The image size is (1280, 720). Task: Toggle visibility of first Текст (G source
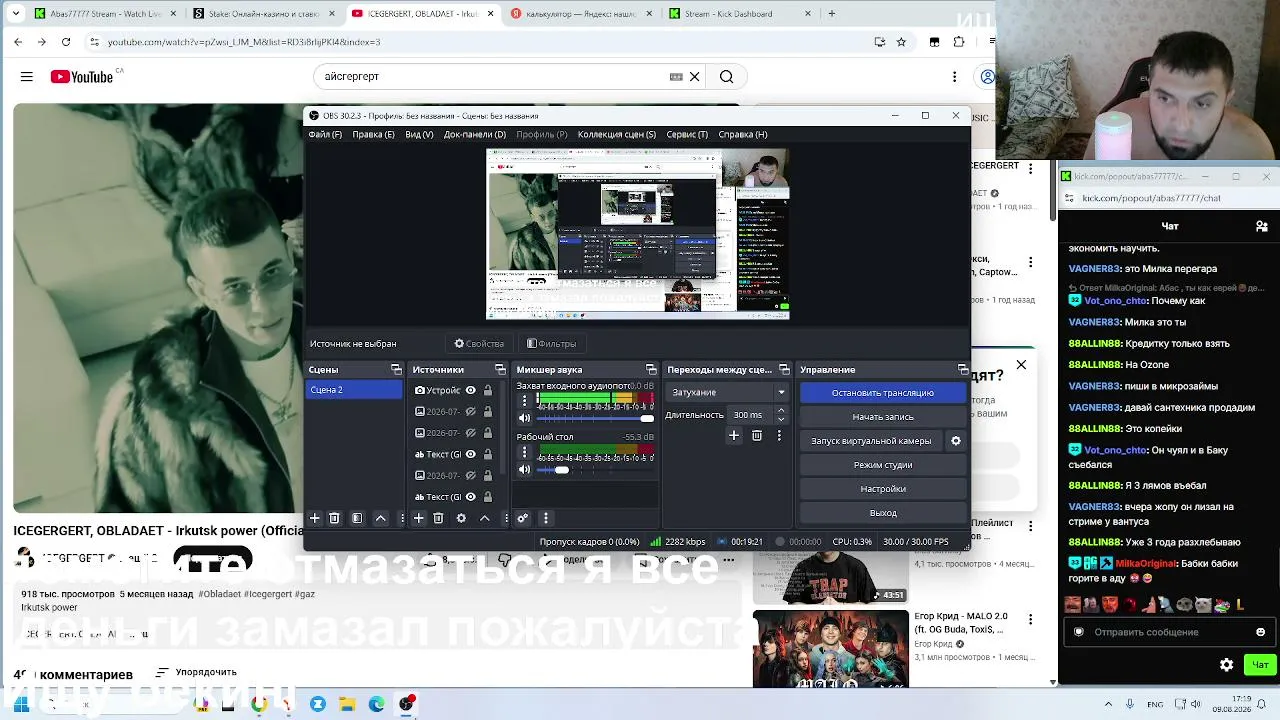click(x=470, y=455)
